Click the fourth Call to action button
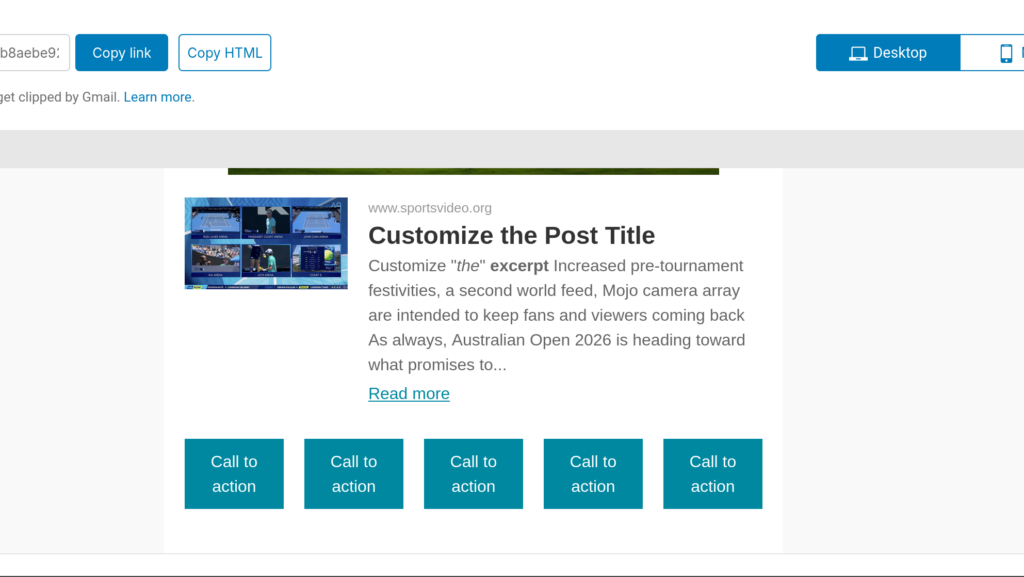This screenshot has height=577, width=1024. coord(593,474)
